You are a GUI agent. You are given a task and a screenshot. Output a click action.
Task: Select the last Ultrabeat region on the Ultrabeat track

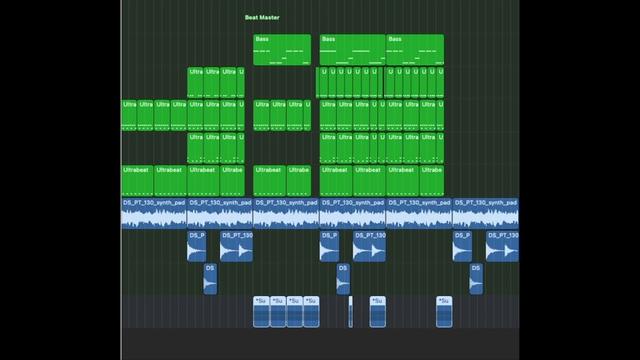[x=432, y=181]
